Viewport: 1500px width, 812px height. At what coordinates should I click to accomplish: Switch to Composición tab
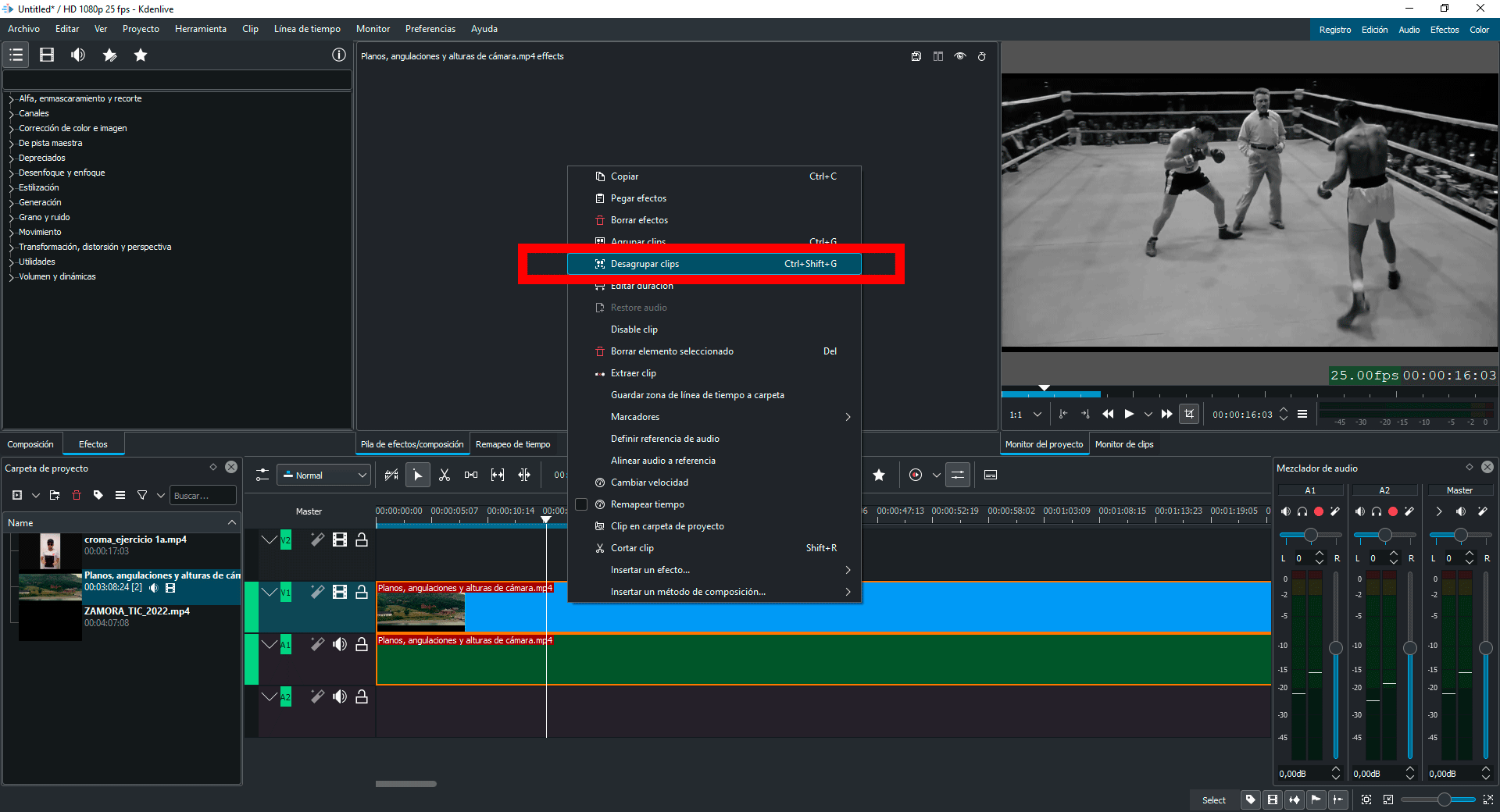(x=30, y=444)
